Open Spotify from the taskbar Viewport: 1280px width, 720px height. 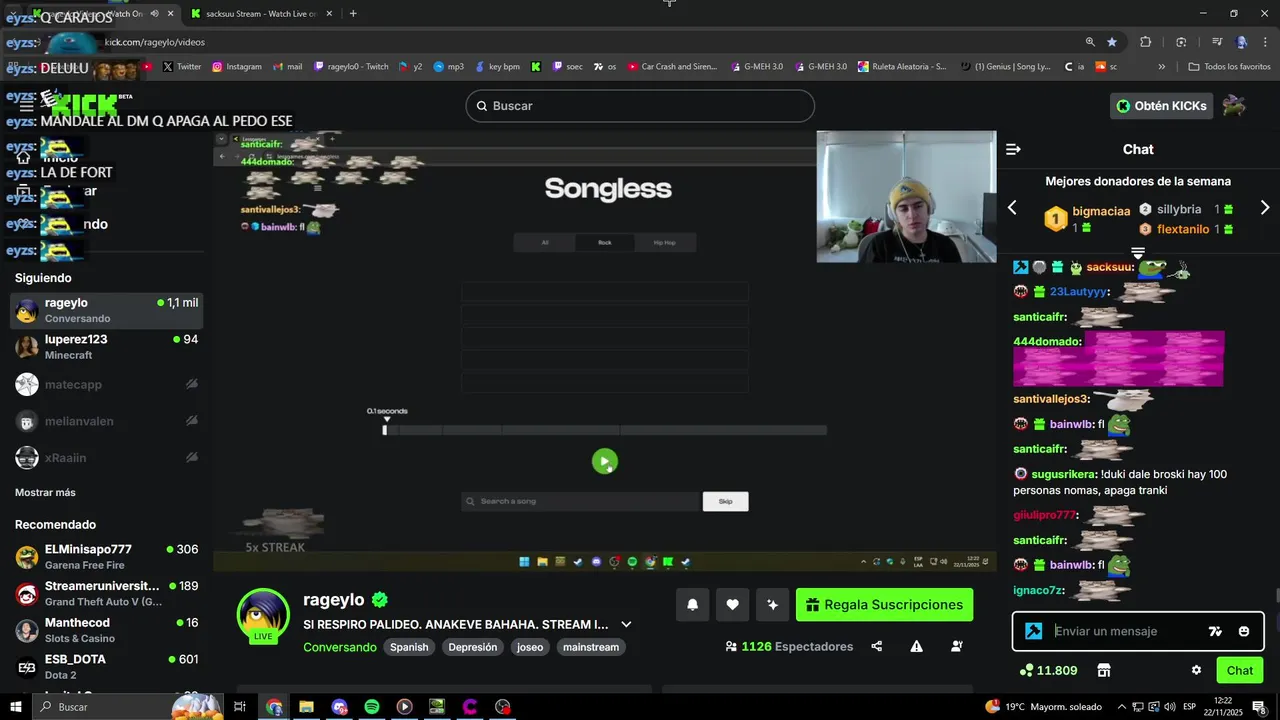(x=372, y=707)
